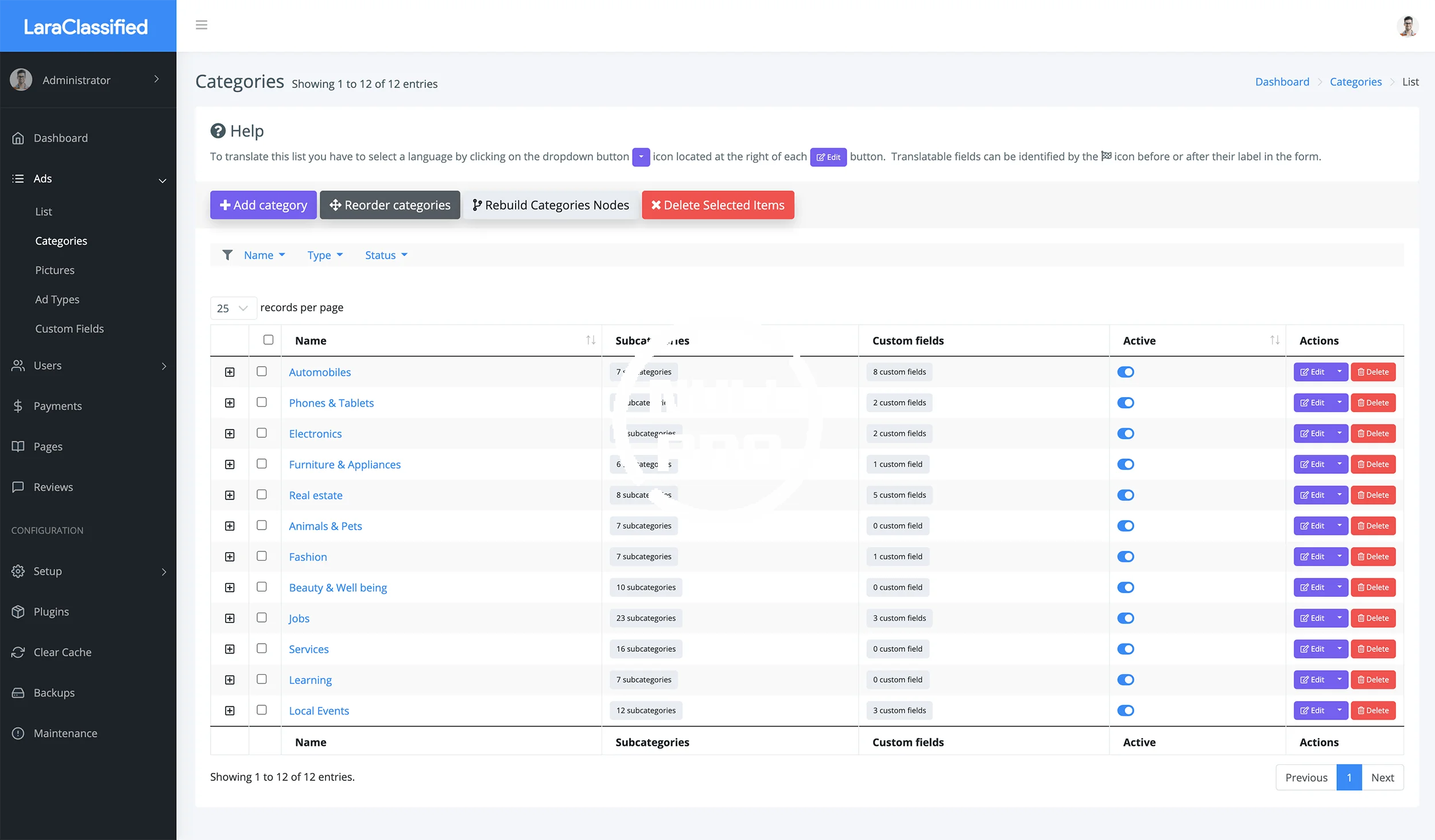Click the user avatar in top right
The width and height of the screenshot is (1435, 840).
click(x=1407, y=26)
